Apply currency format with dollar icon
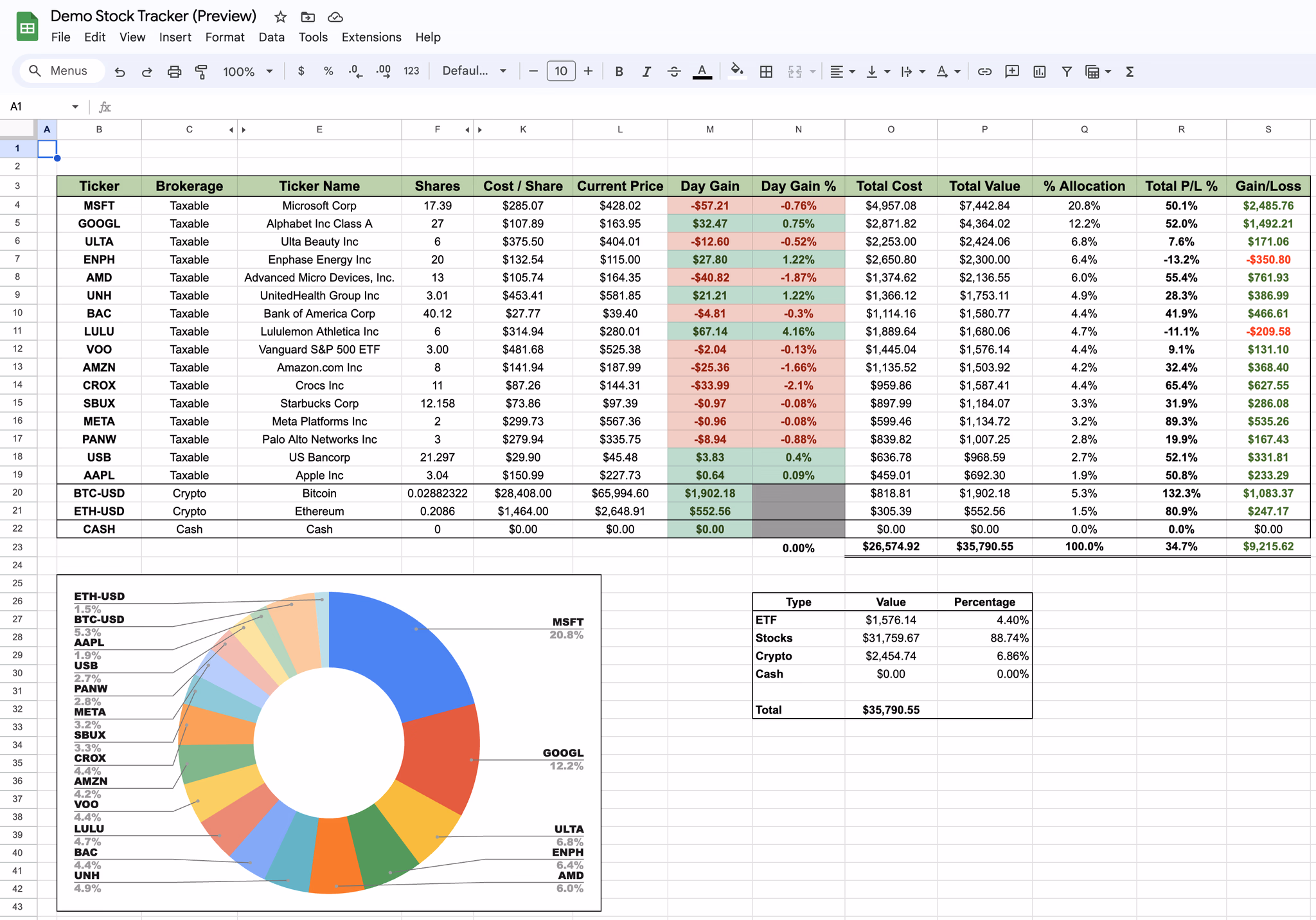 (x=301, y=71)
